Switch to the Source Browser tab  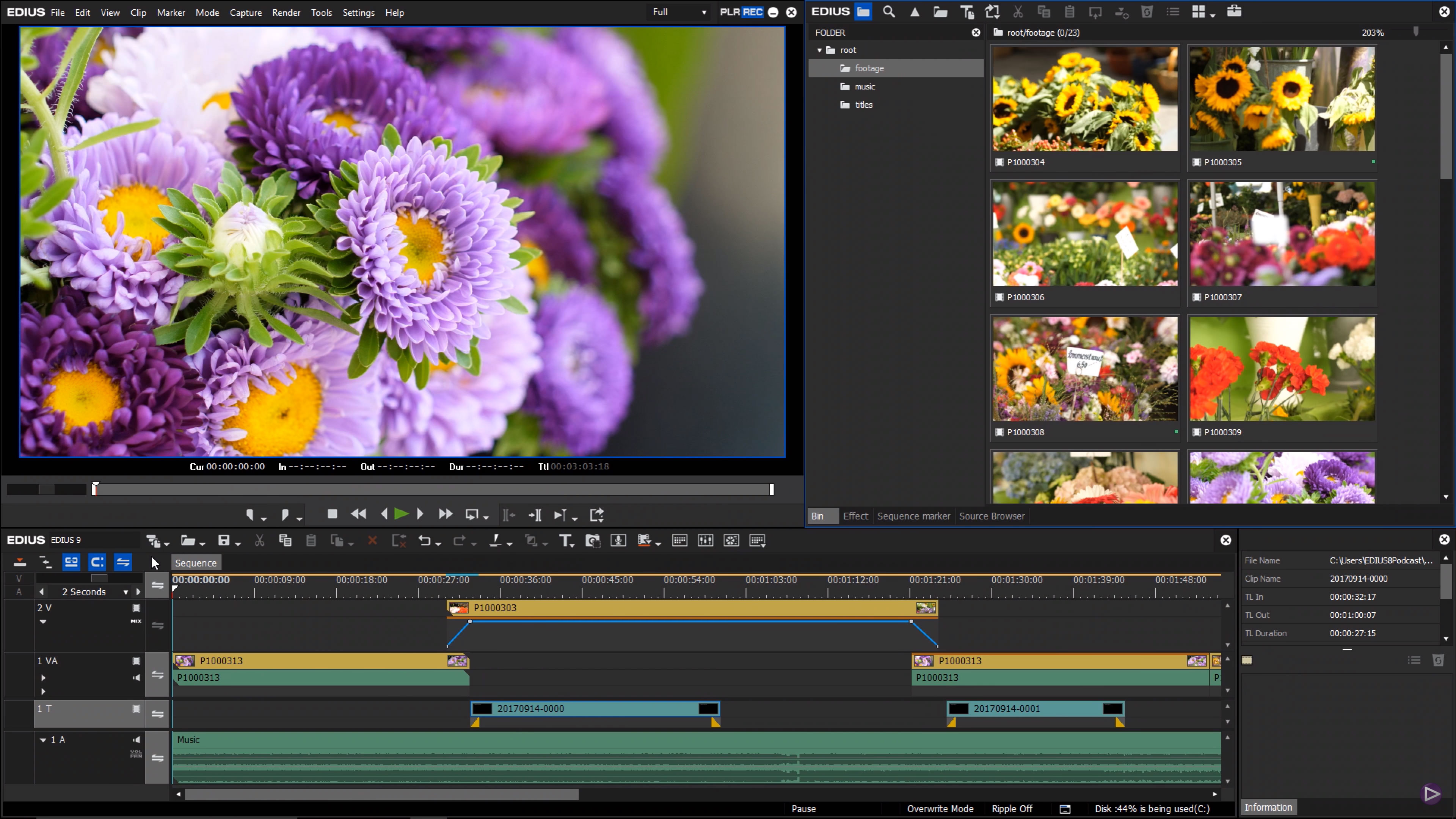point(992,516)
